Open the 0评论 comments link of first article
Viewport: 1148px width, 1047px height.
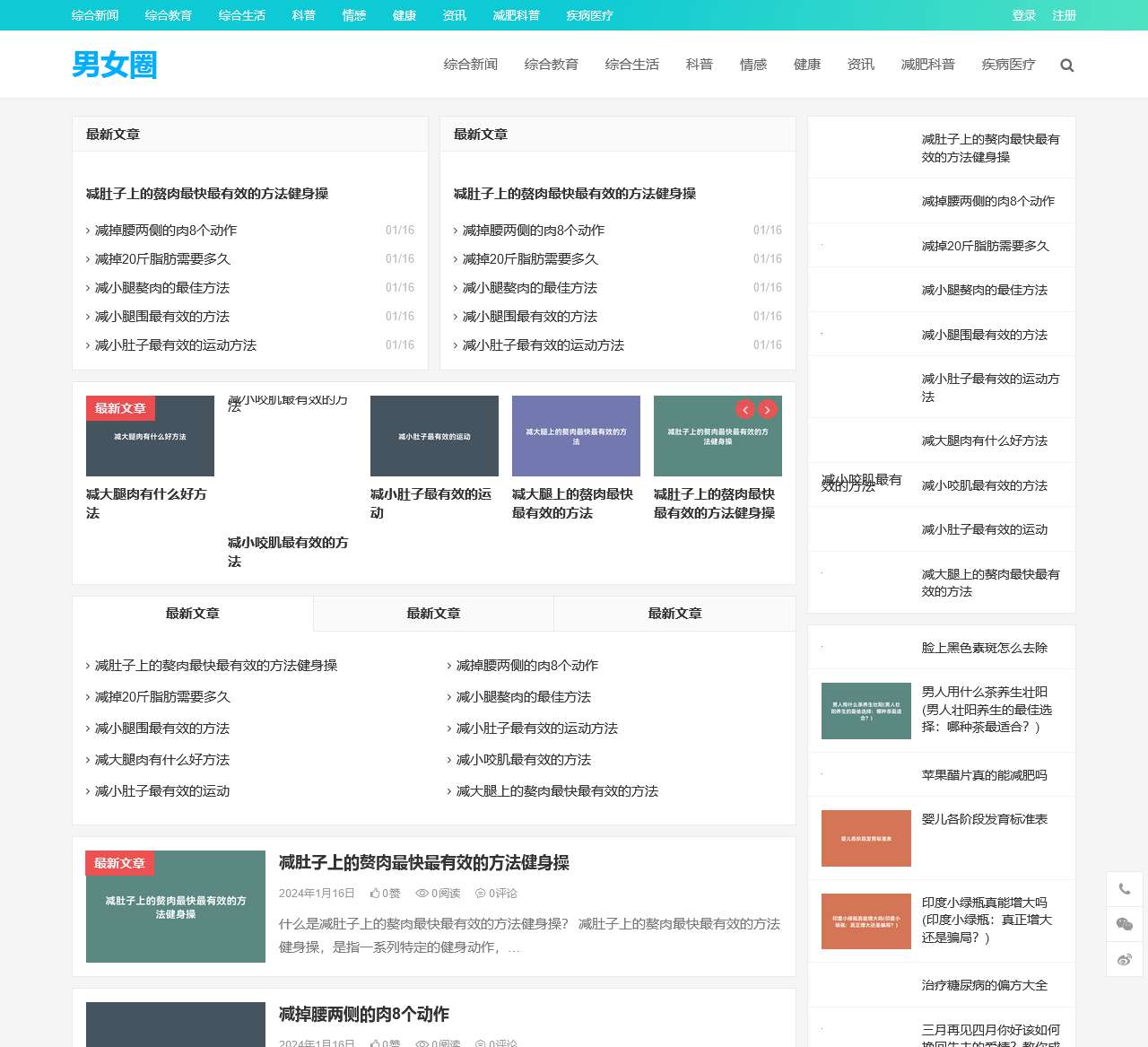(497, 894)
